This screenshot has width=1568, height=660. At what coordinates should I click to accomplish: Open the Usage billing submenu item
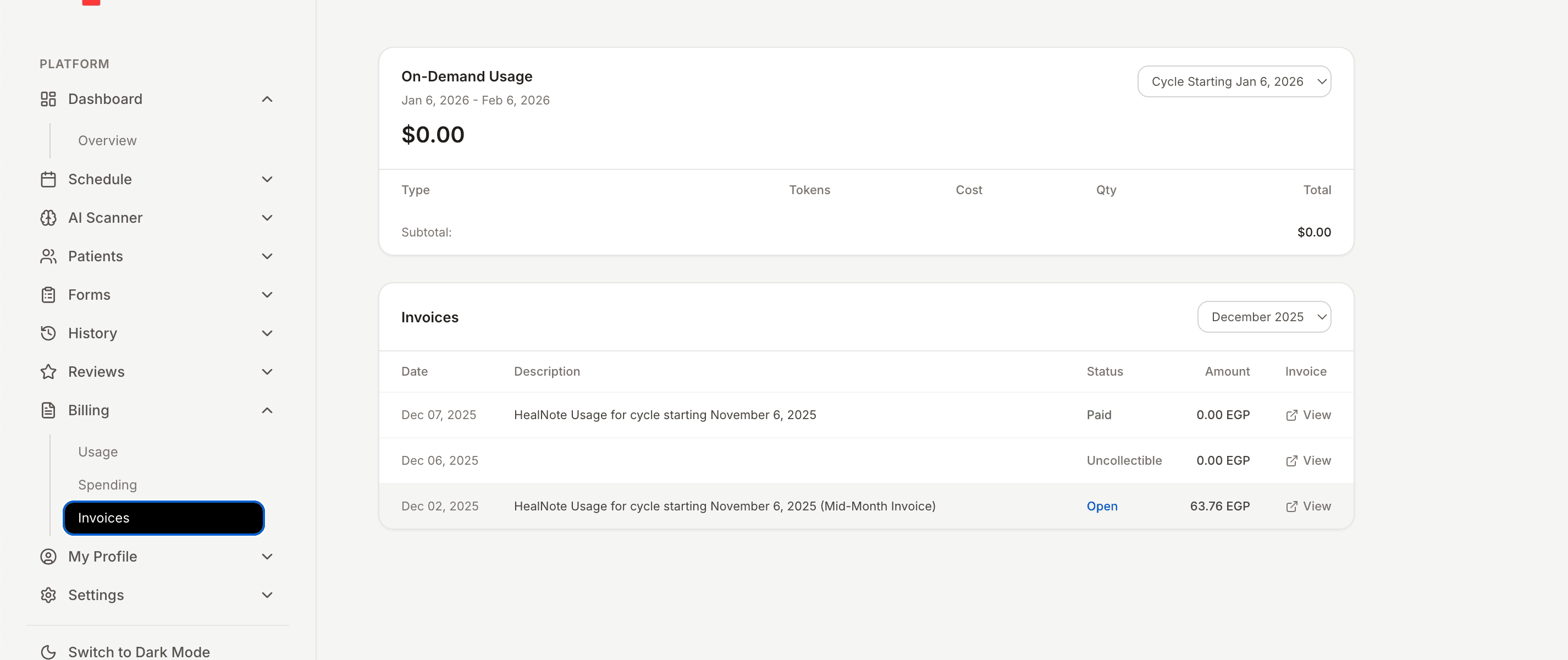pyautogui.click(x=98, y=452)
